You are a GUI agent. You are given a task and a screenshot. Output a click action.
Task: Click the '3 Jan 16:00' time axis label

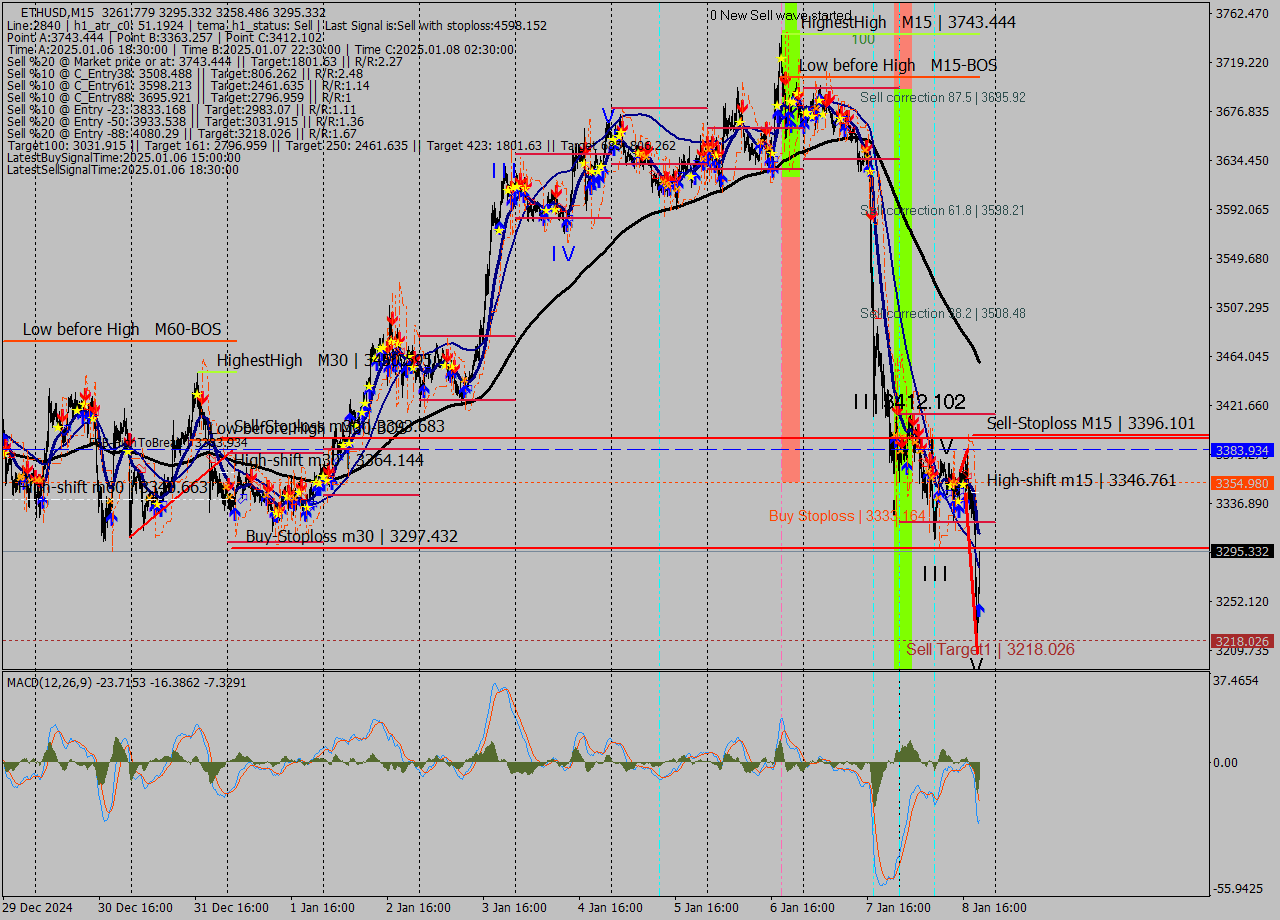pos(515,908)
